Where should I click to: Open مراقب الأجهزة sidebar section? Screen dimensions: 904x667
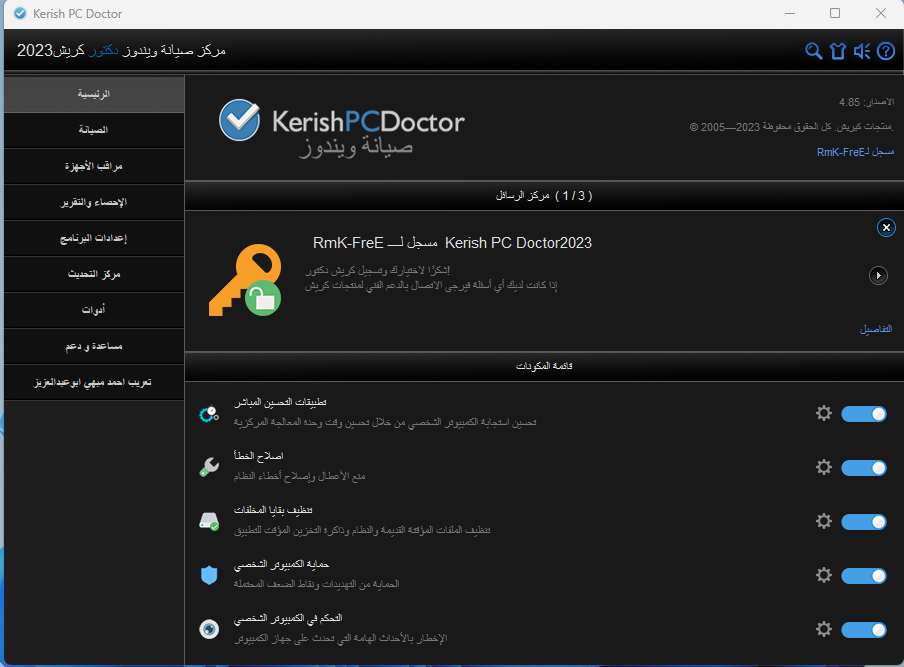click(x=94, y=166)
